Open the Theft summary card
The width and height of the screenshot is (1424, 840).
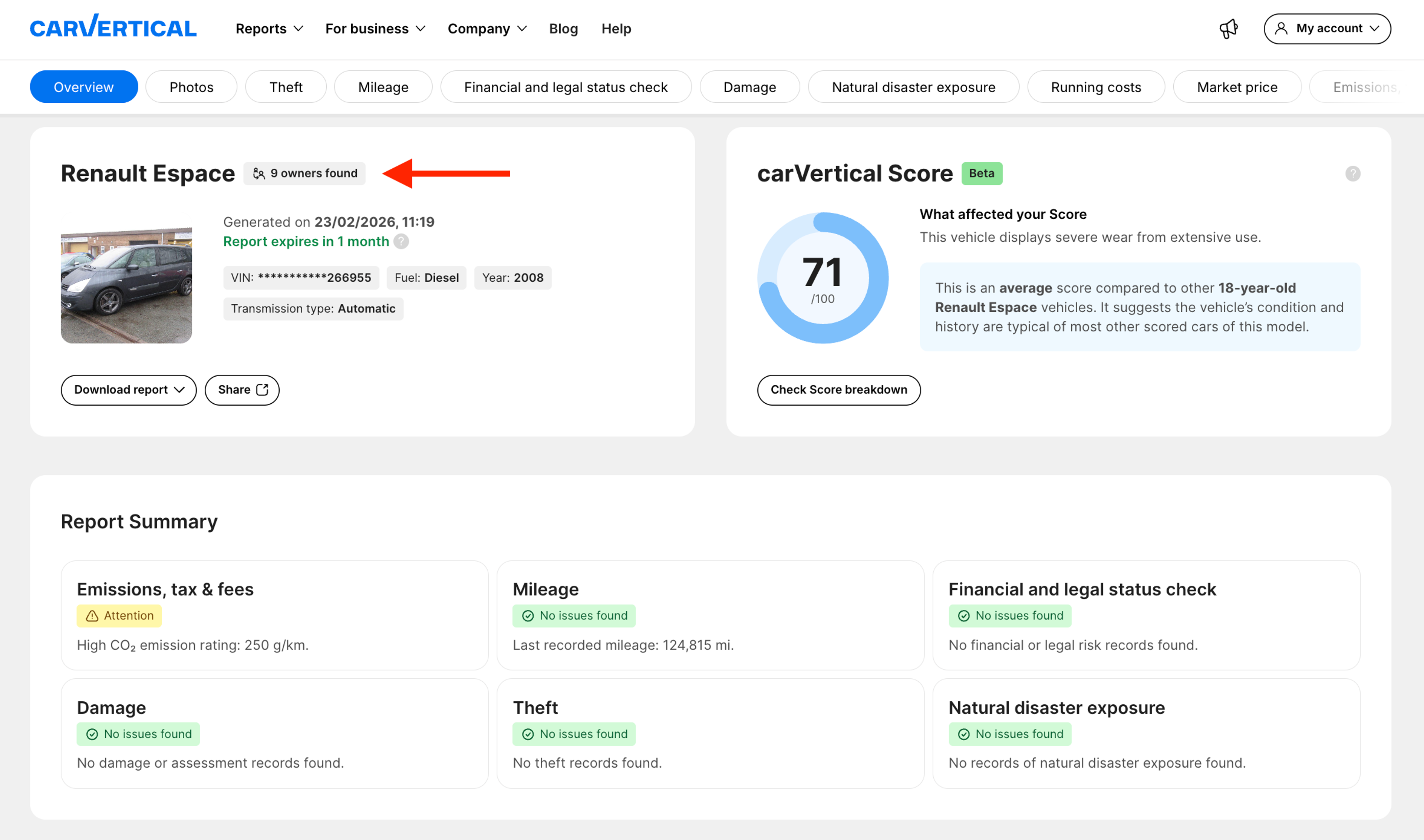click(x=711, y=734)
